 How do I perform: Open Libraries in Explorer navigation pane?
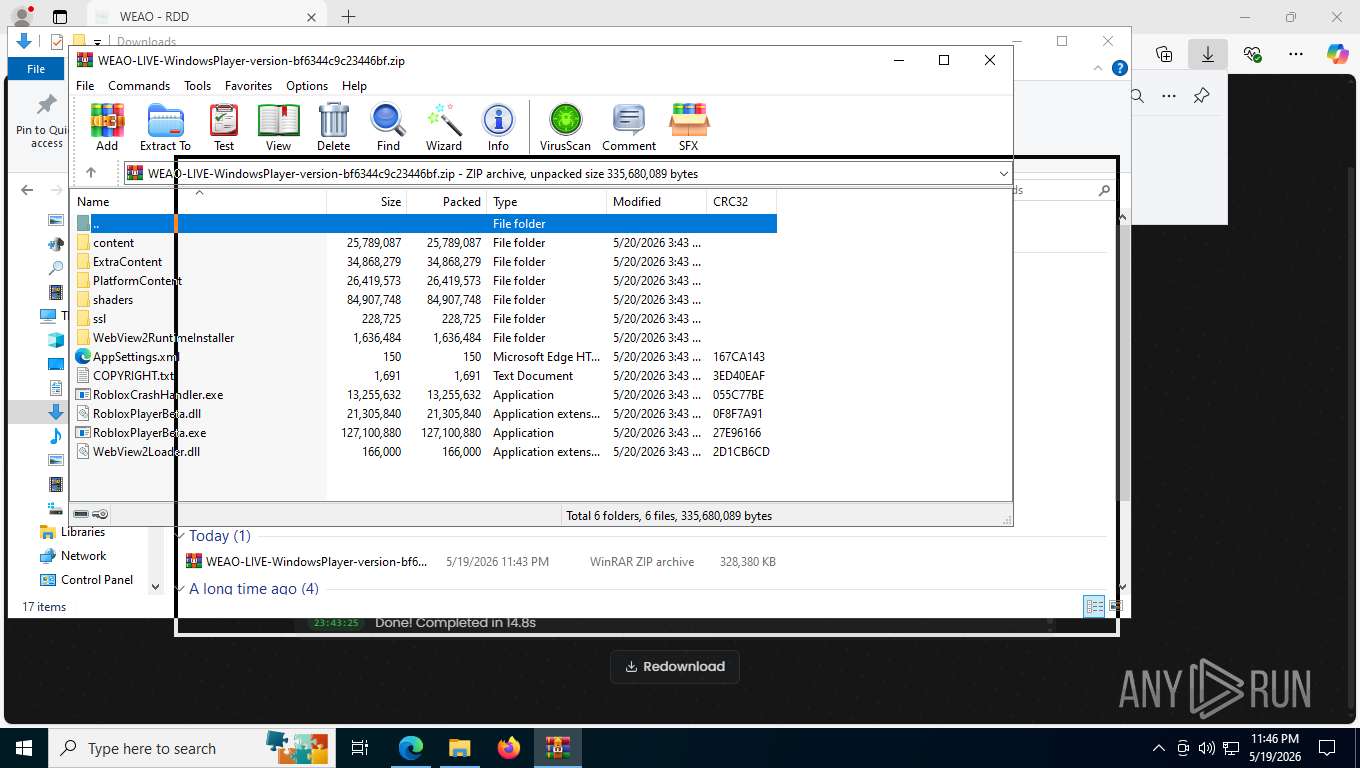tap(72, 532)
